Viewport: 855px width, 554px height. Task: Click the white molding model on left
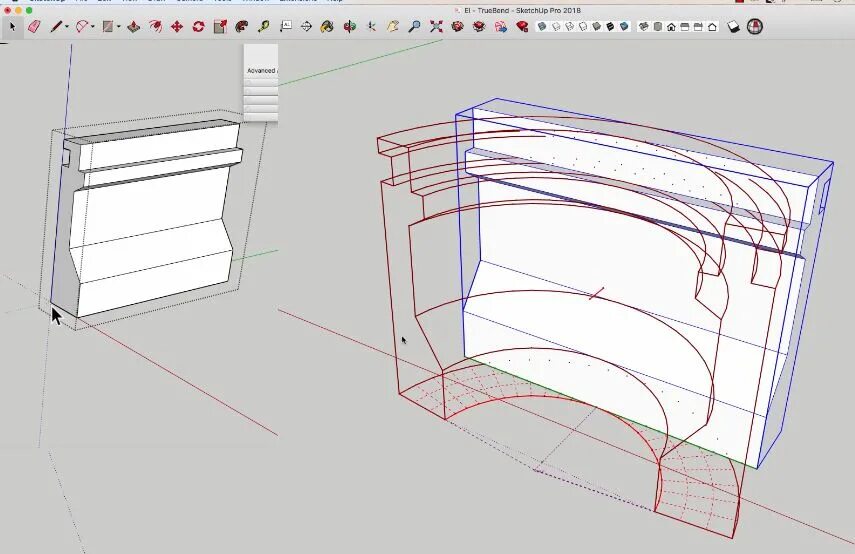(147, 218)
